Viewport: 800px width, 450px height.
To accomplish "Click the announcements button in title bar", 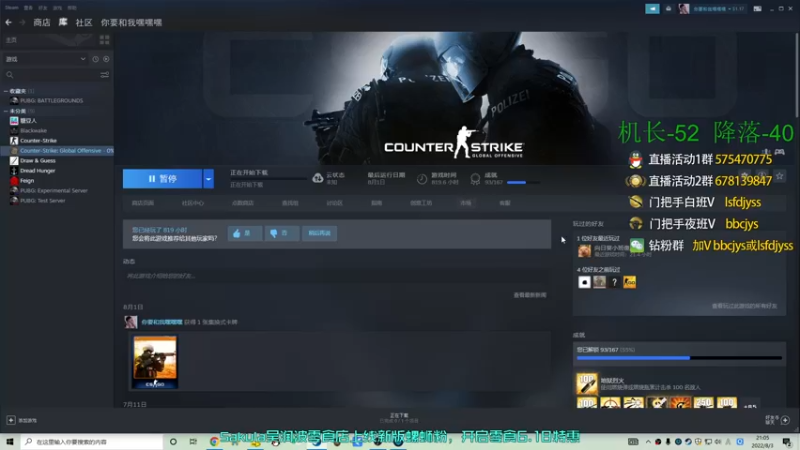I will click(x=652, y=9).
